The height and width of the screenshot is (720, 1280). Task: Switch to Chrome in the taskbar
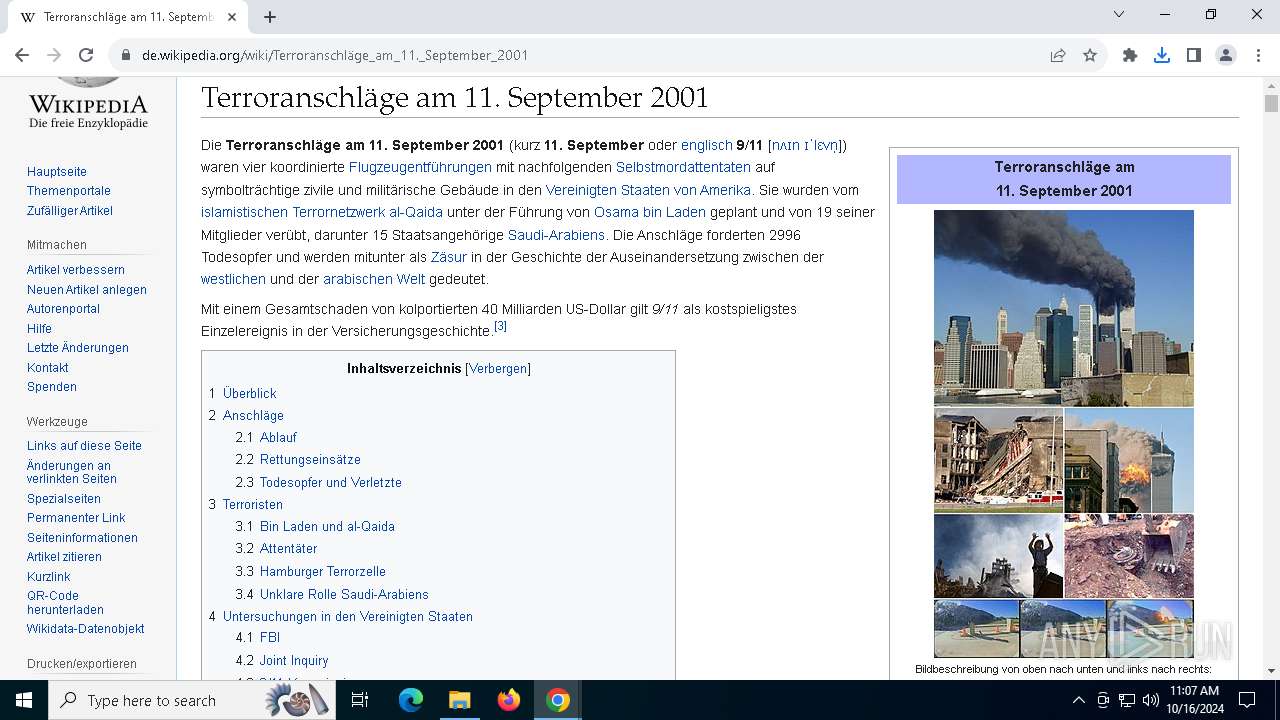coord(558,700)
